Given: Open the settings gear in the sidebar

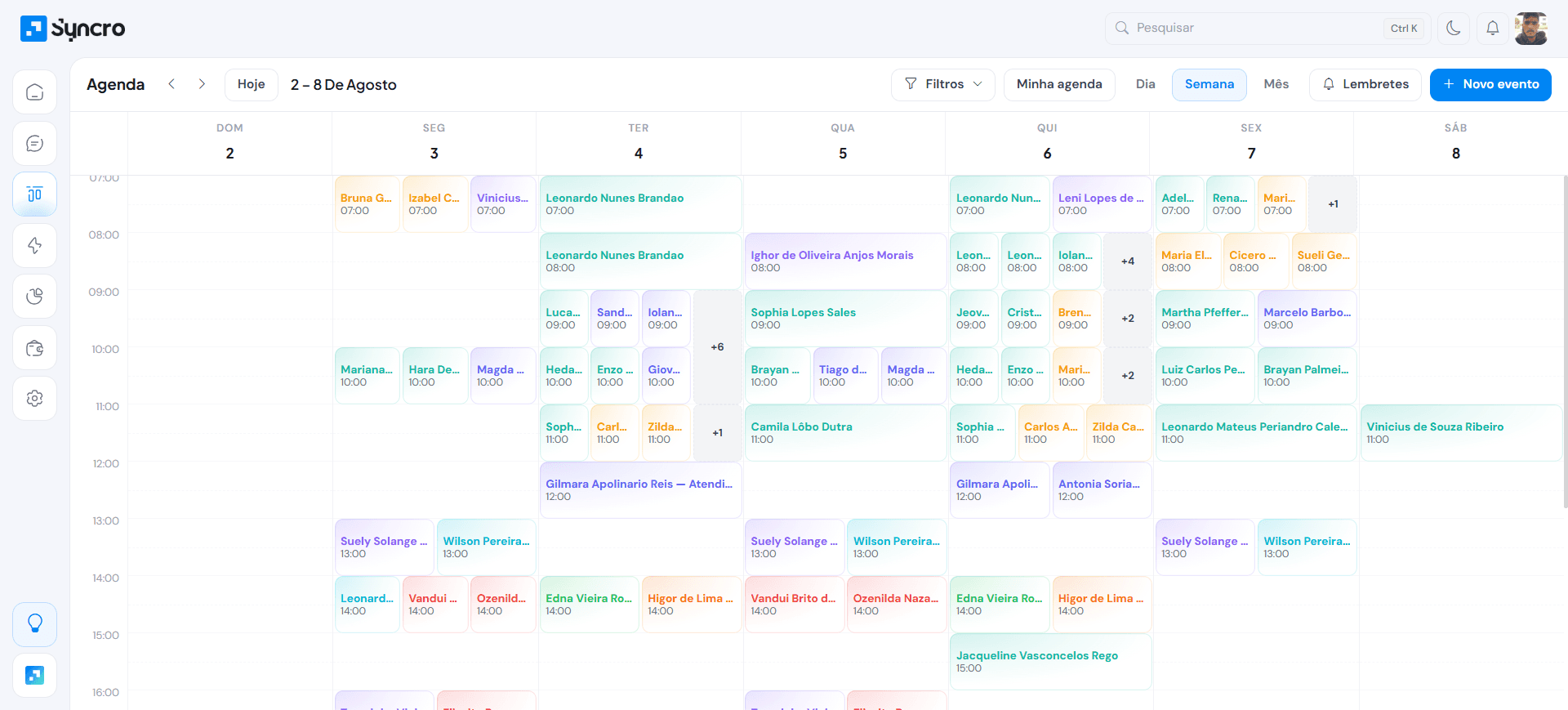Looking at the screenshot, I should coord(34,399).
